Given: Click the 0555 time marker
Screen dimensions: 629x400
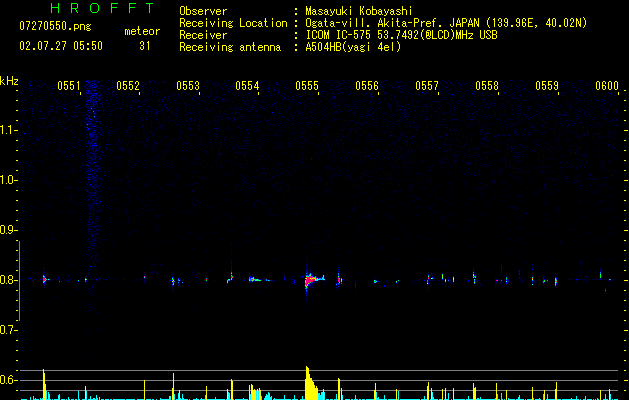Looking at the screenshot, I should pyautogui.click(x=307, y=86).
